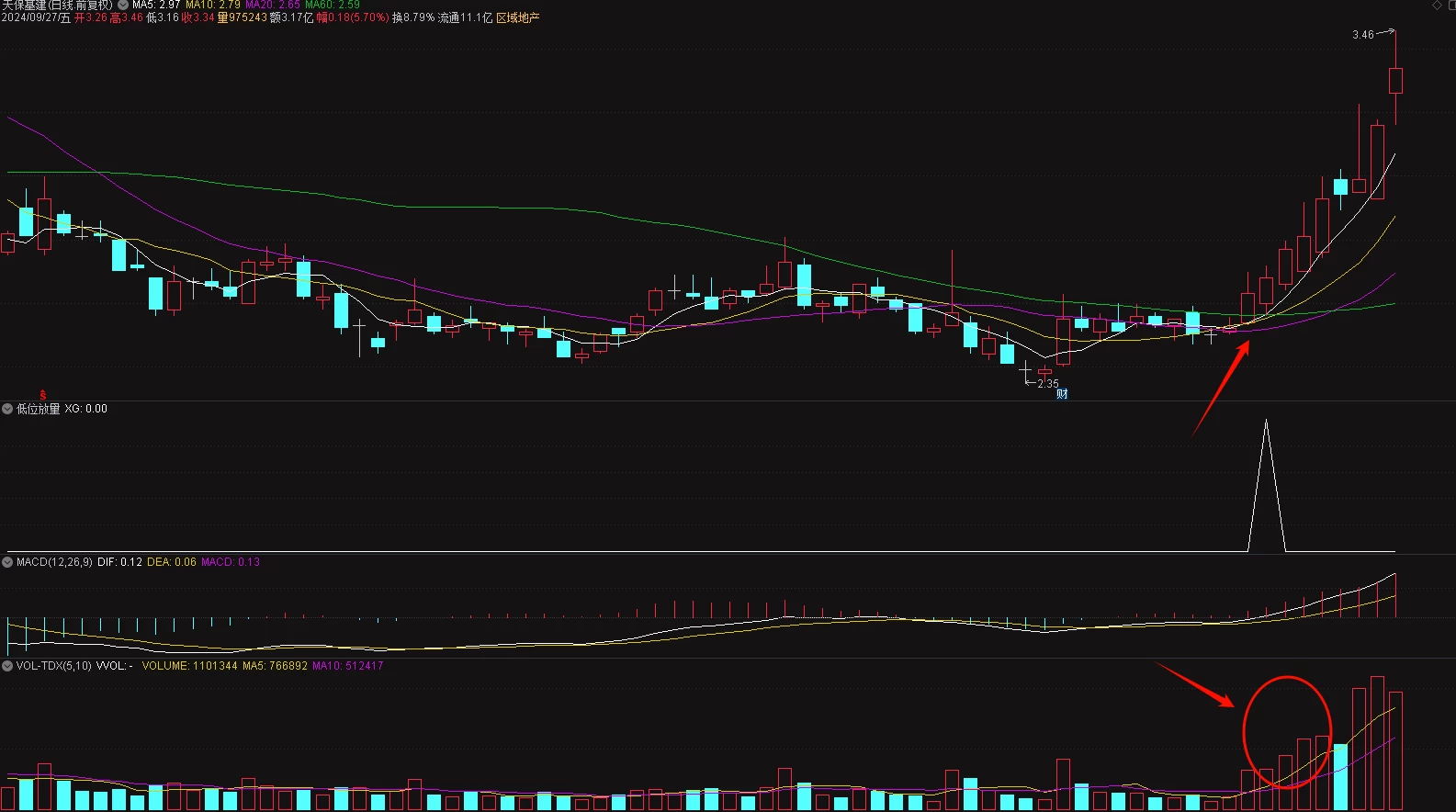Click the tallest red volume bar
1456x812 pixels.
[x=1377, y=743]
